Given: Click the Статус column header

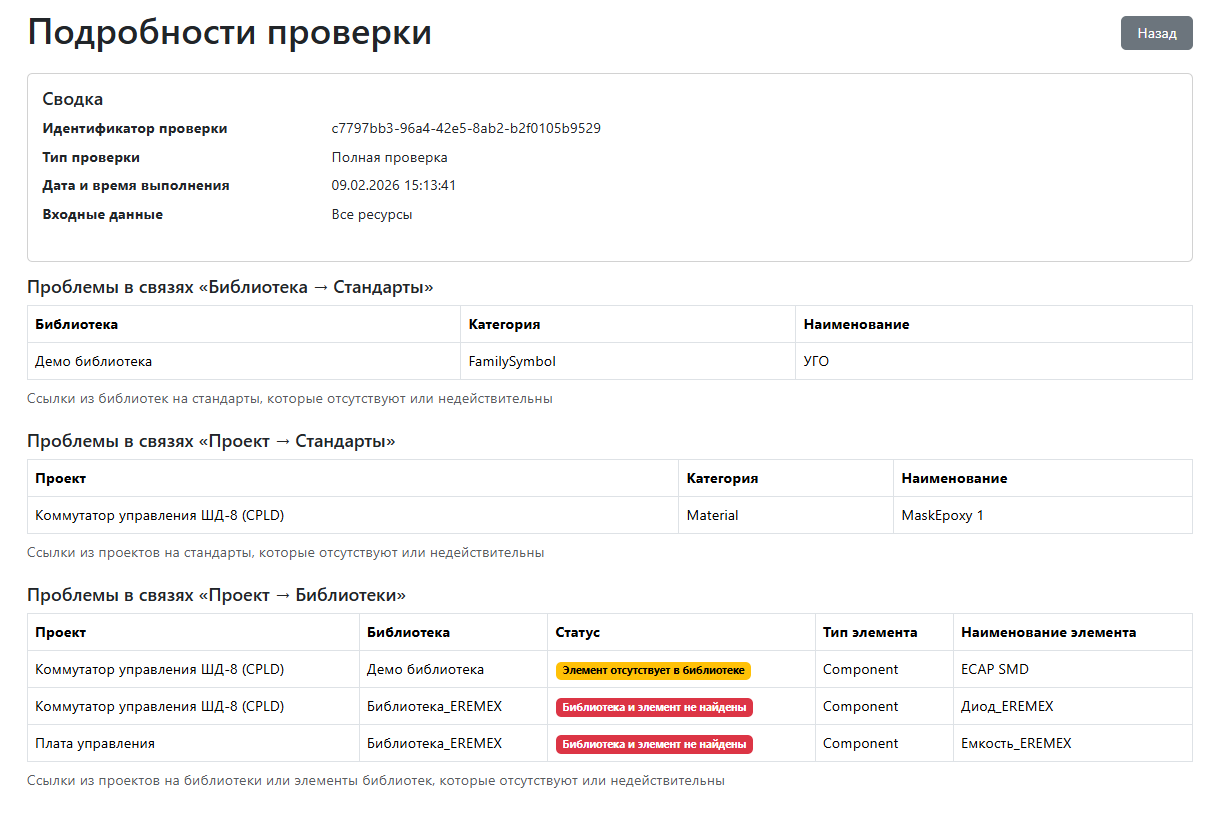Looking at the screenshot, I should coord(573,631).
